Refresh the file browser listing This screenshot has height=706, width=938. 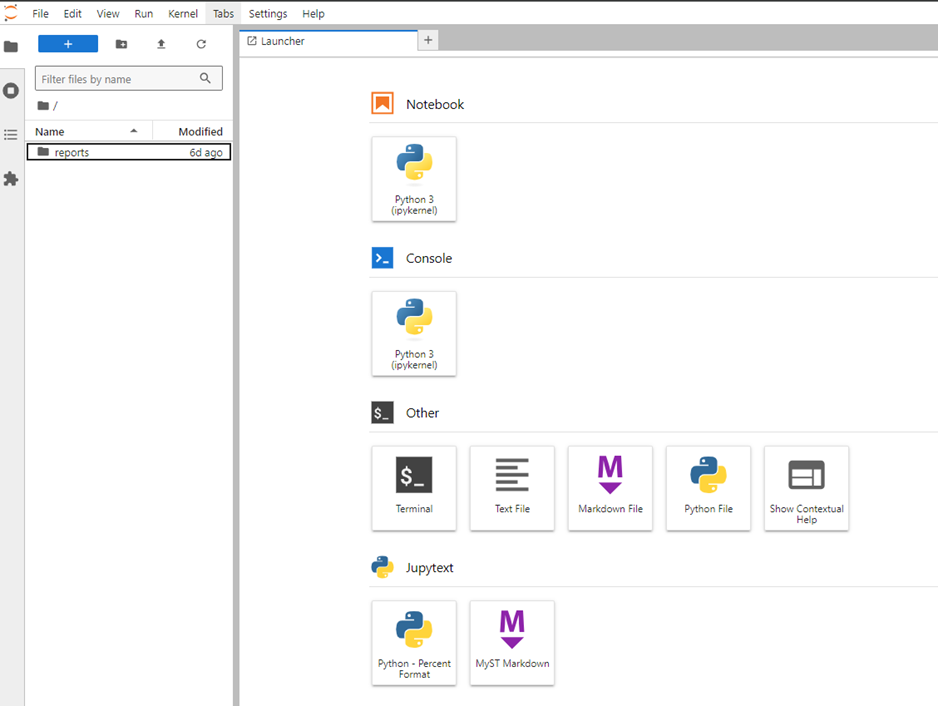(x=201, y=44)
